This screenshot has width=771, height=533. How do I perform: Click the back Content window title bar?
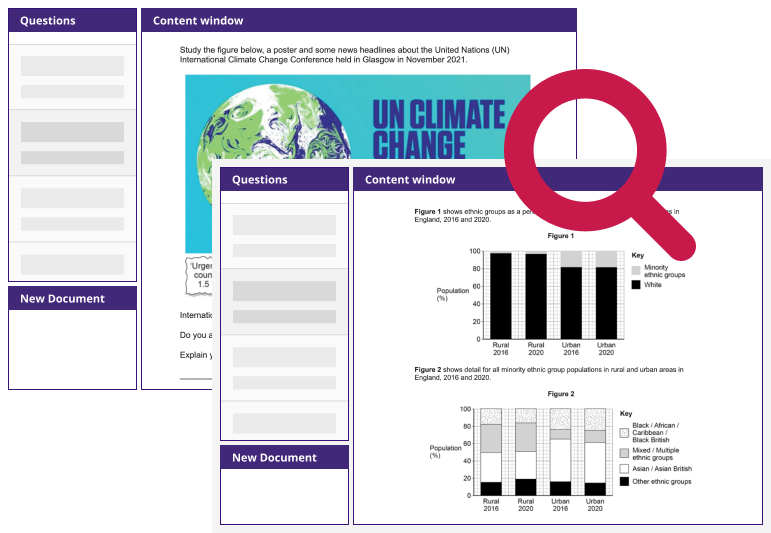tap(358, 21)
